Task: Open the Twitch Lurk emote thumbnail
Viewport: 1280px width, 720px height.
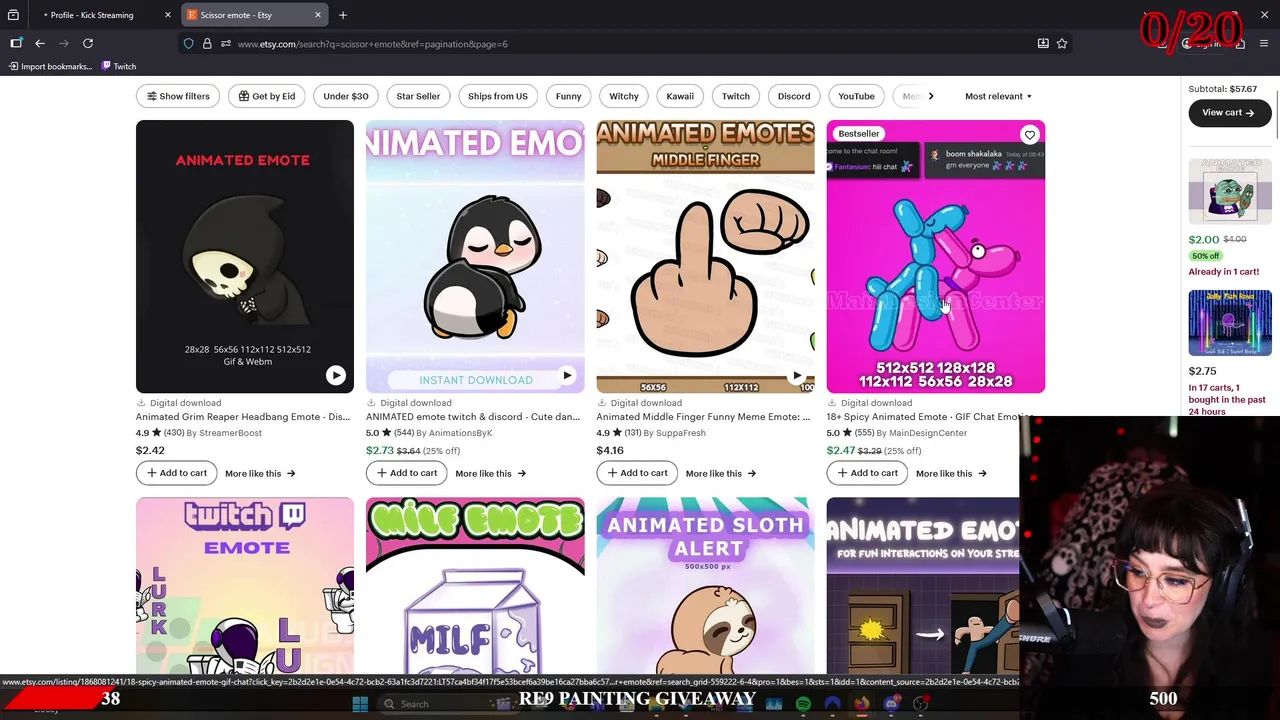Action: 245,586
